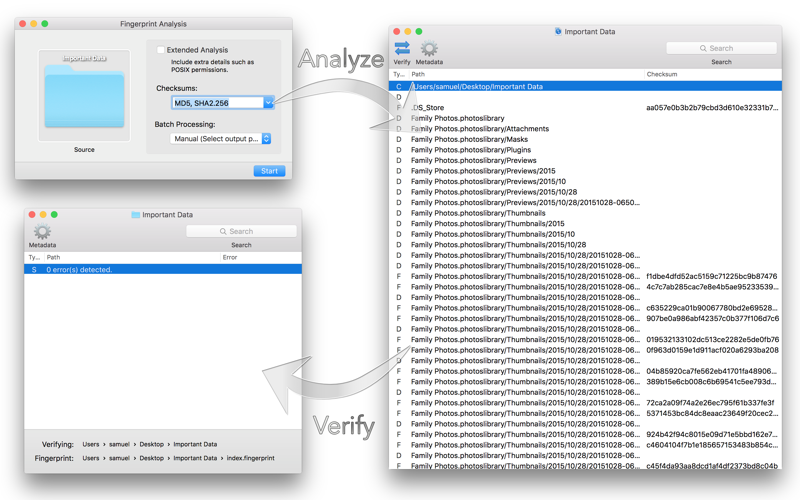This screenshot has height=500, width=800.
Task: Click Important Data in the Verifying path bar
Action: coord(195,444)
